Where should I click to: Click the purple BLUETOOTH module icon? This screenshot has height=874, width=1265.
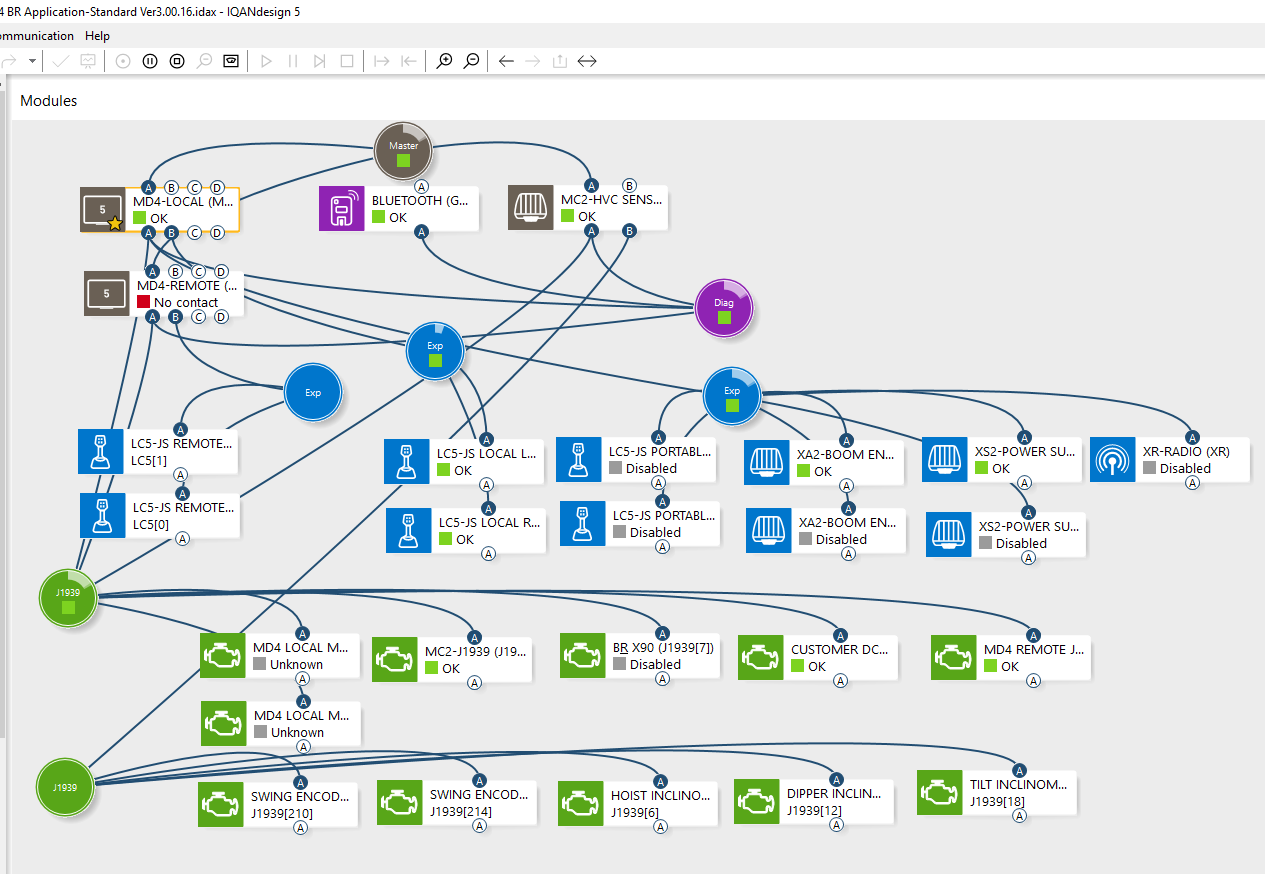[342, 209]
